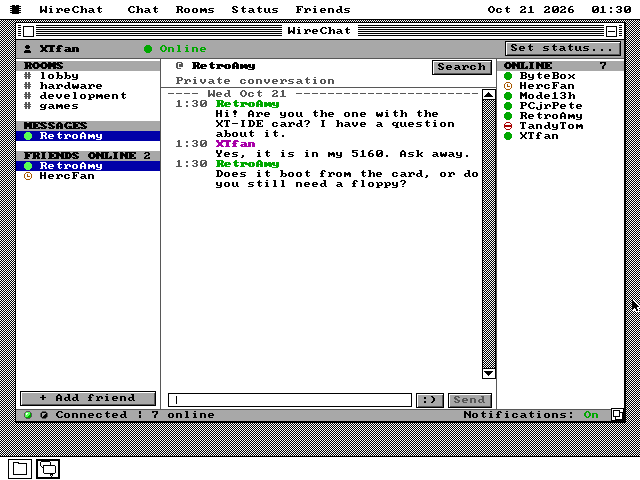The height and width of the screenshot is (480, 640).
Task: Open the emoticon :) picker button
Action: [x=429, y=400]
